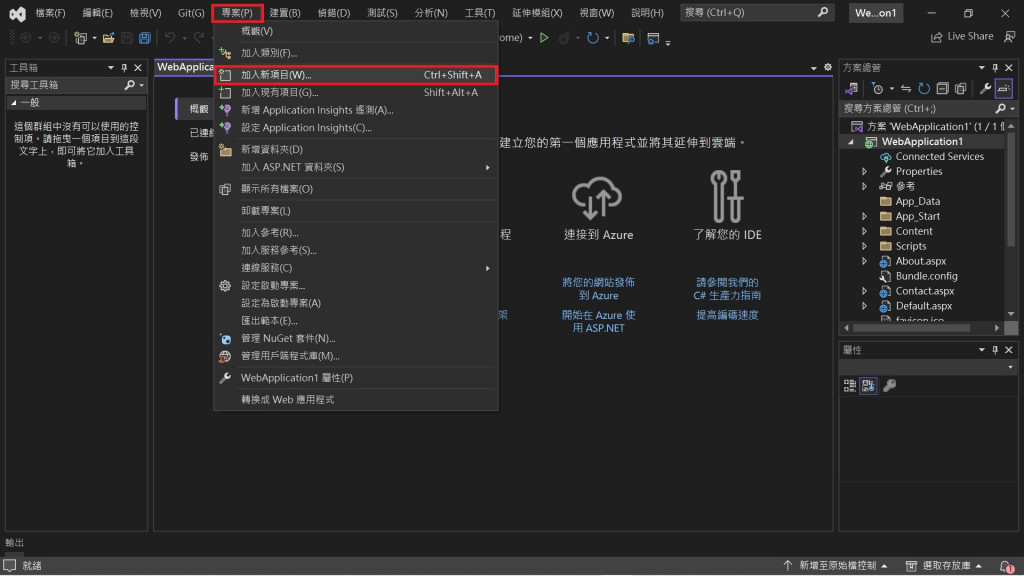Toggle preview selected items icon

1004,88
